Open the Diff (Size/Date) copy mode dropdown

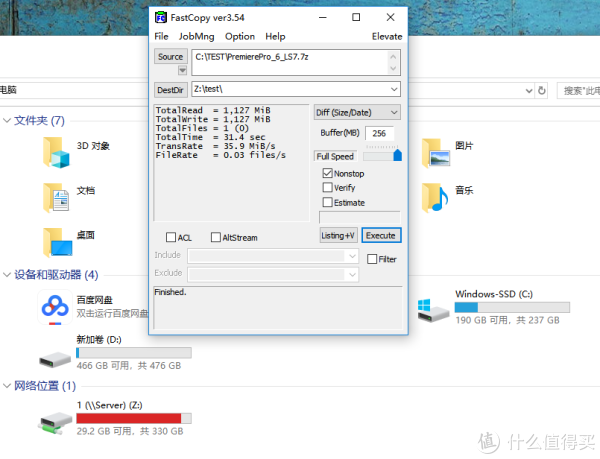(x=357, y=112)
